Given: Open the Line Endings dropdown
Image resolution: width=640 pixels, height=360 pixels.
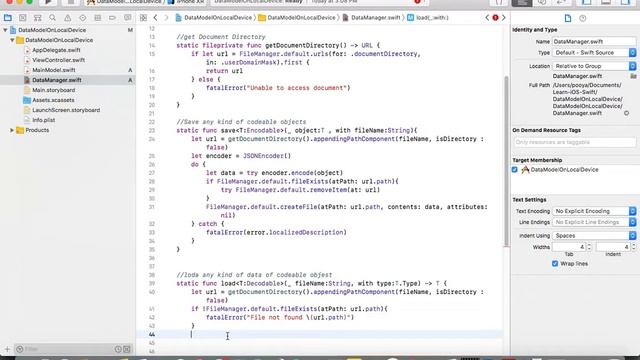Looking at the screenshot, I should point(594,222).
